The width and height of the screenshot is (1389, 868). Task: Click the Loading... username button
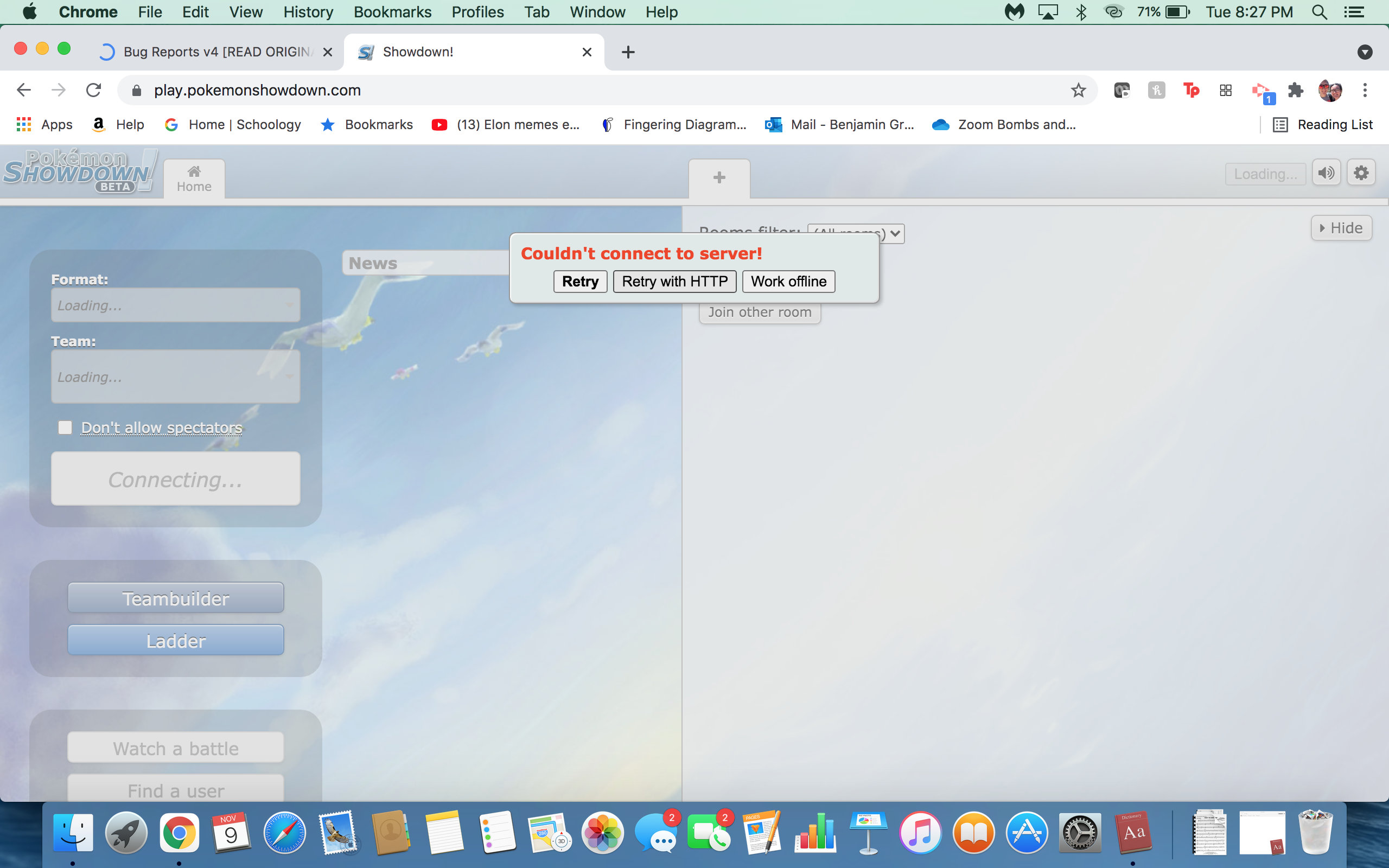pos(1266,174)
